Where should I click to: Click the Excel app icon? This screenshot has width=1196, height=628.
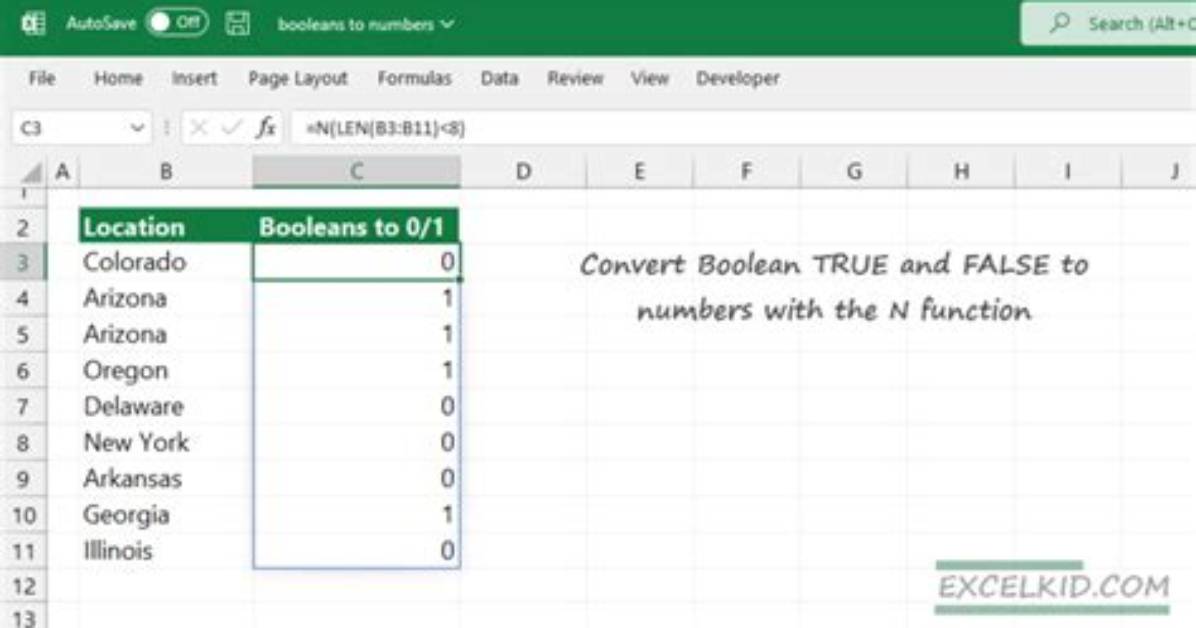(34, 24)
